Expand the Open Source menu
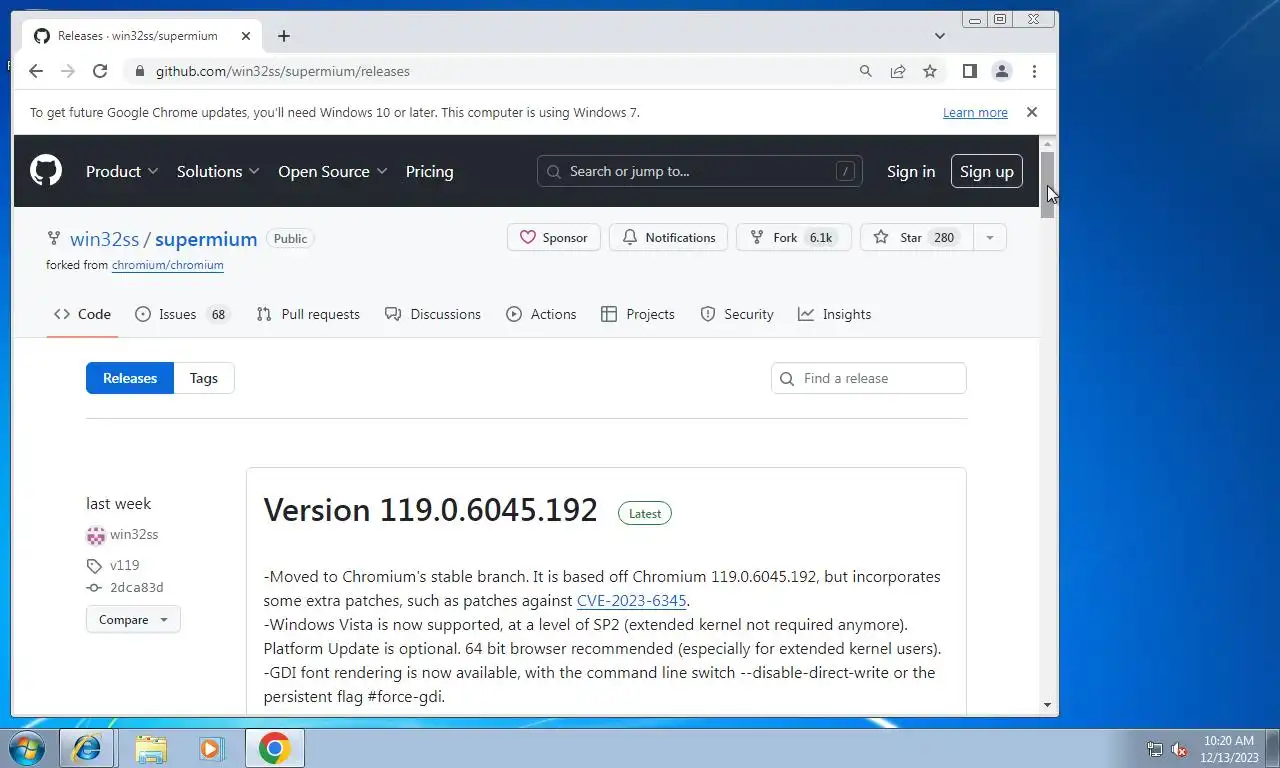The height and width of the screenshot is (768, 1280). click(x=333, y=171)
